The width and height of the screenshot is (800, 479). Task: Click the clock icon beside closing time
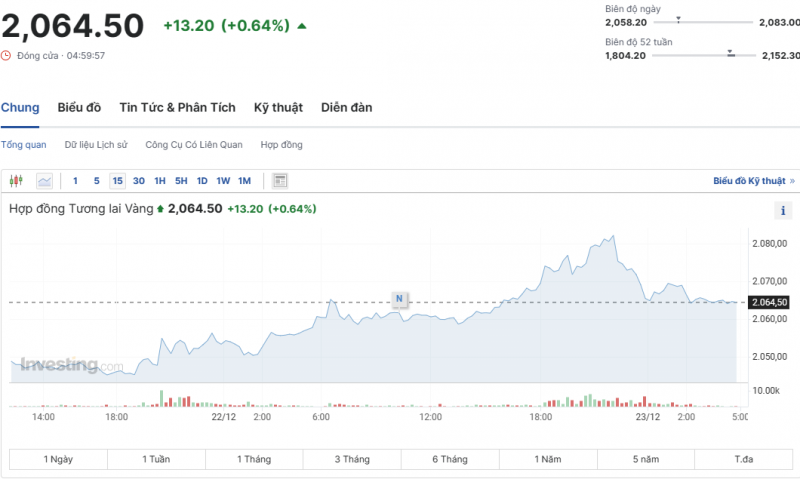click(x=7, y=55)
